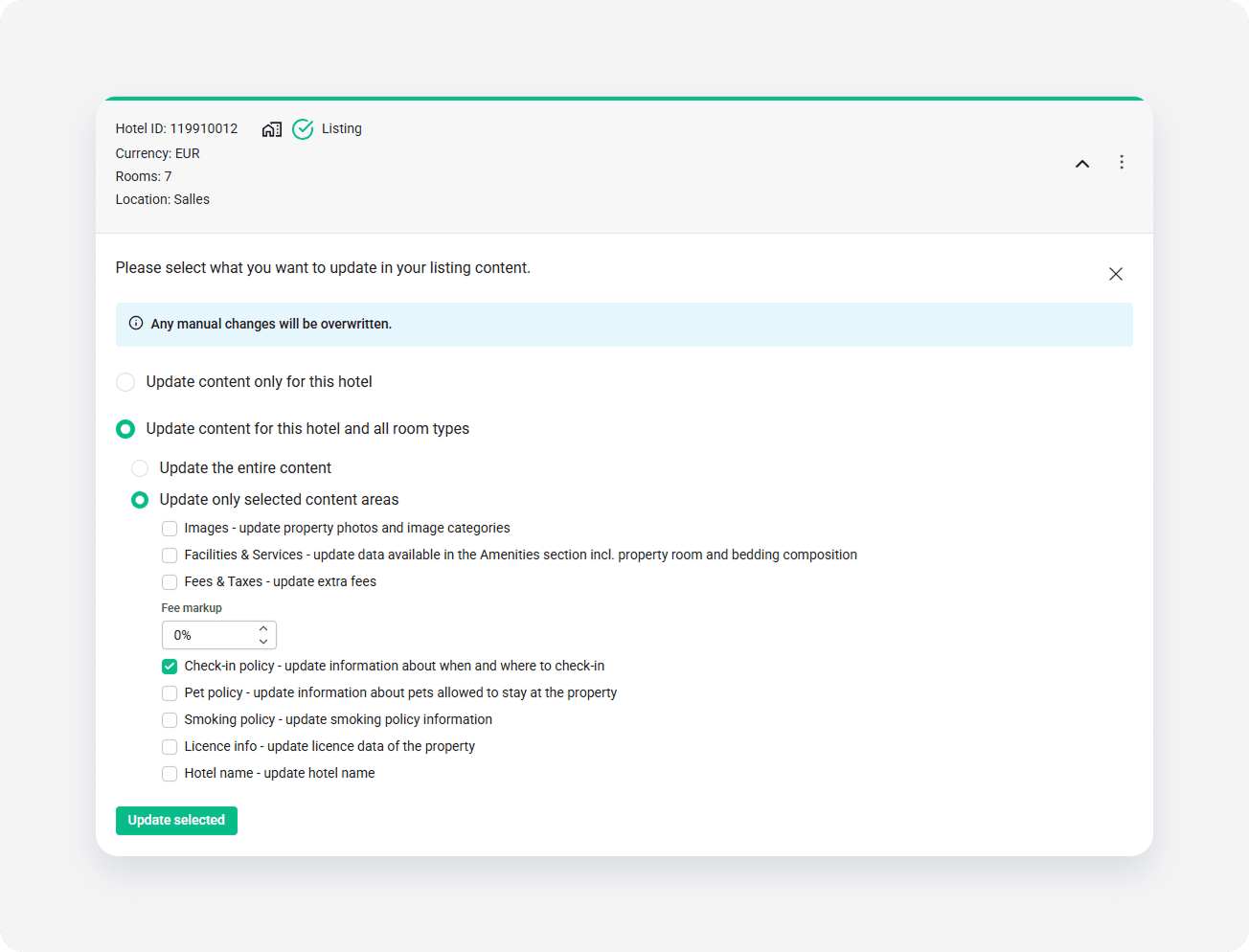Viewport: 1249px width, 952px height.
Task: Choose Update the entire content option
Action: (140, 468)
